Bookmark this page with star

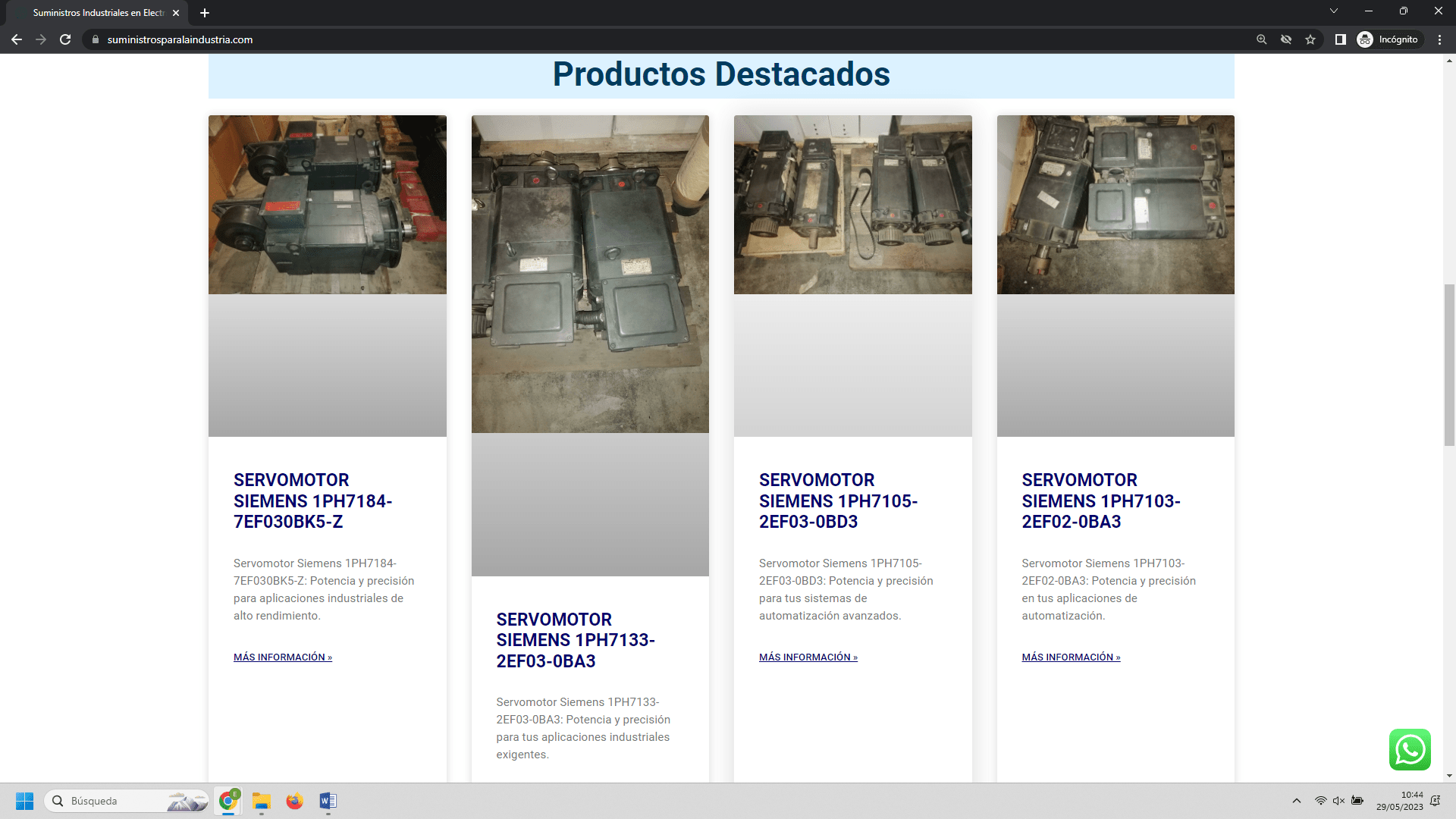point(1310,39)
